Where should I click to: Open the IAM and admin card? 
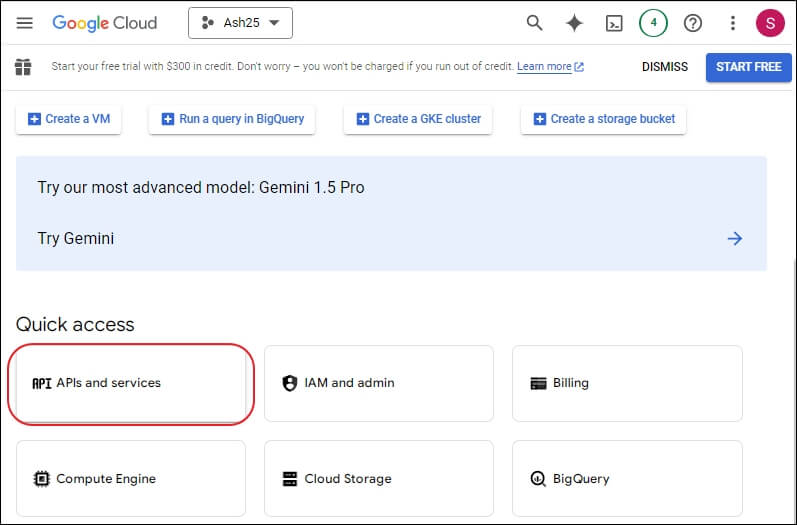pyautogui.click(x=379, y=384)
